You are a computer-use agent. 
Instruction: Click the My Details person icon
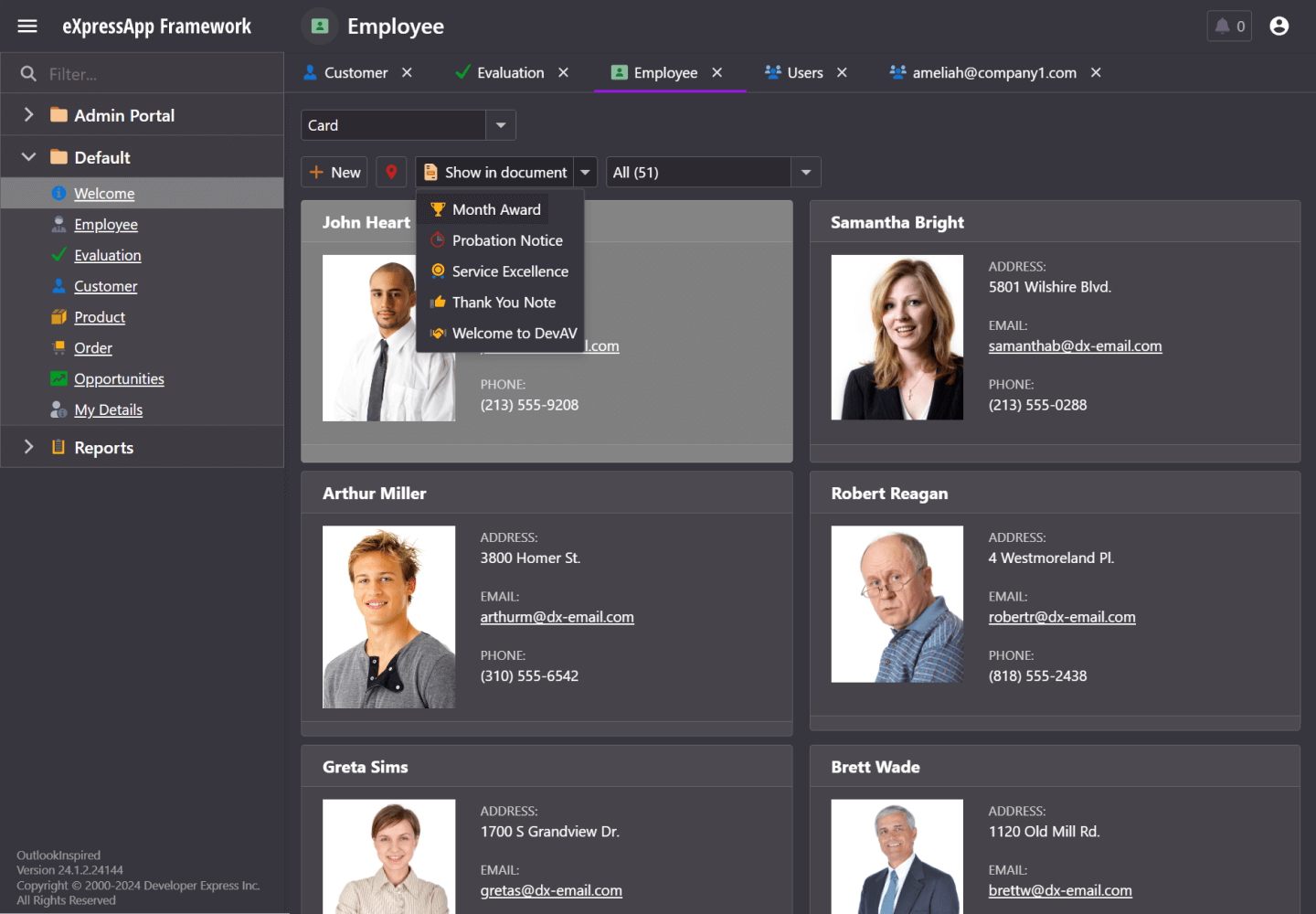(x=58, y=409)
